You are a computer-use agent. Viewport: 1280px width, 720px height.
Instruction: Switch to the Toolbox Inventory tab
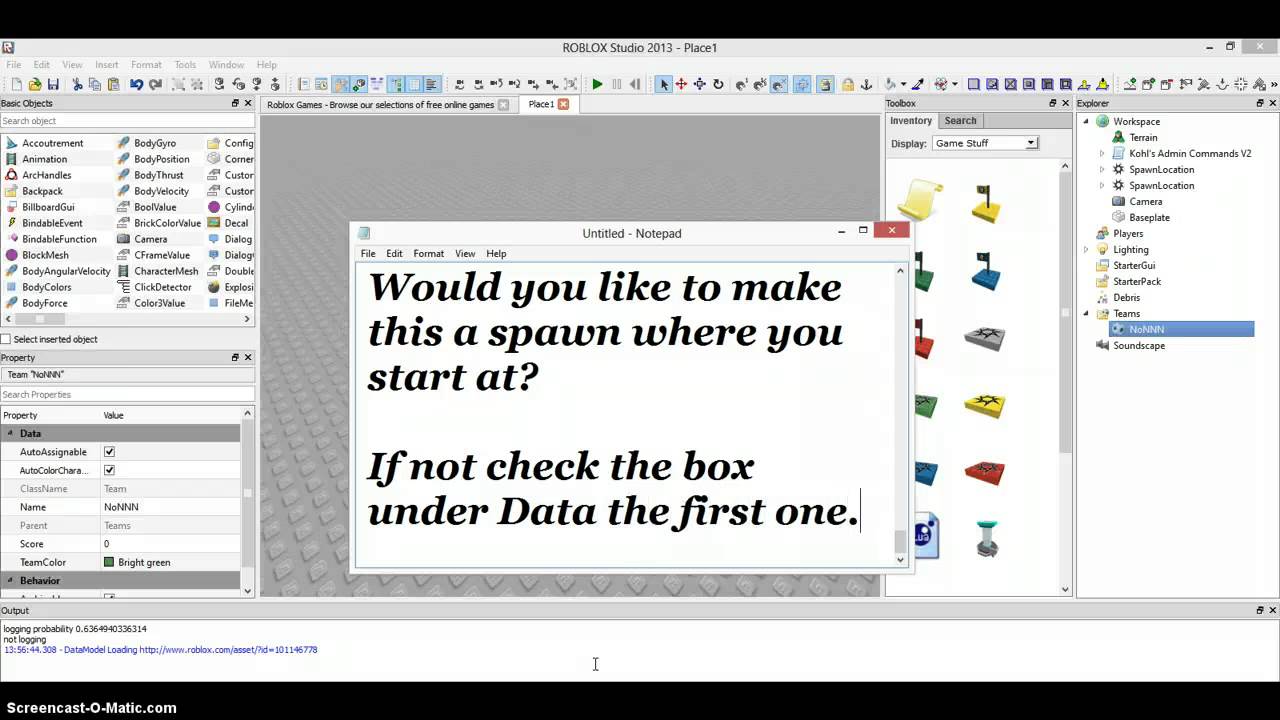911,120
